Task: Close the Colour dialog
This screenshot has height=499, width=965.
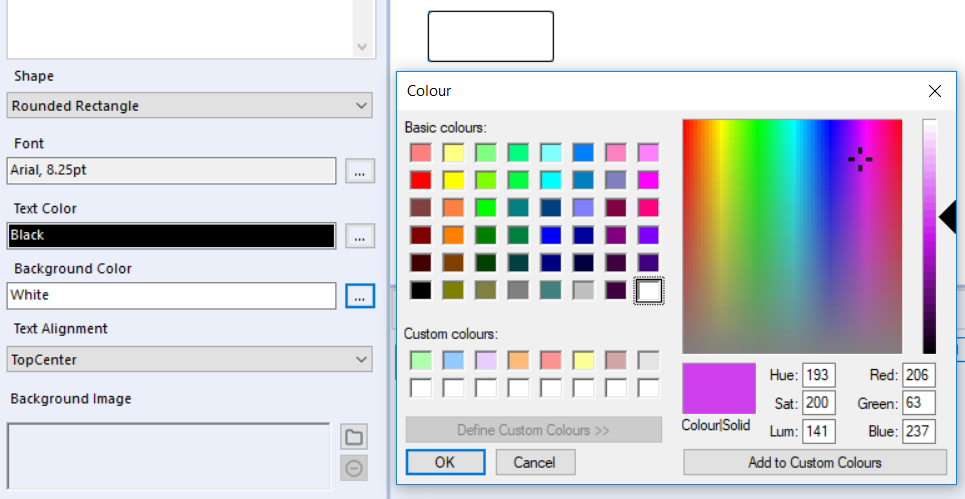Action: pos(935,91)
